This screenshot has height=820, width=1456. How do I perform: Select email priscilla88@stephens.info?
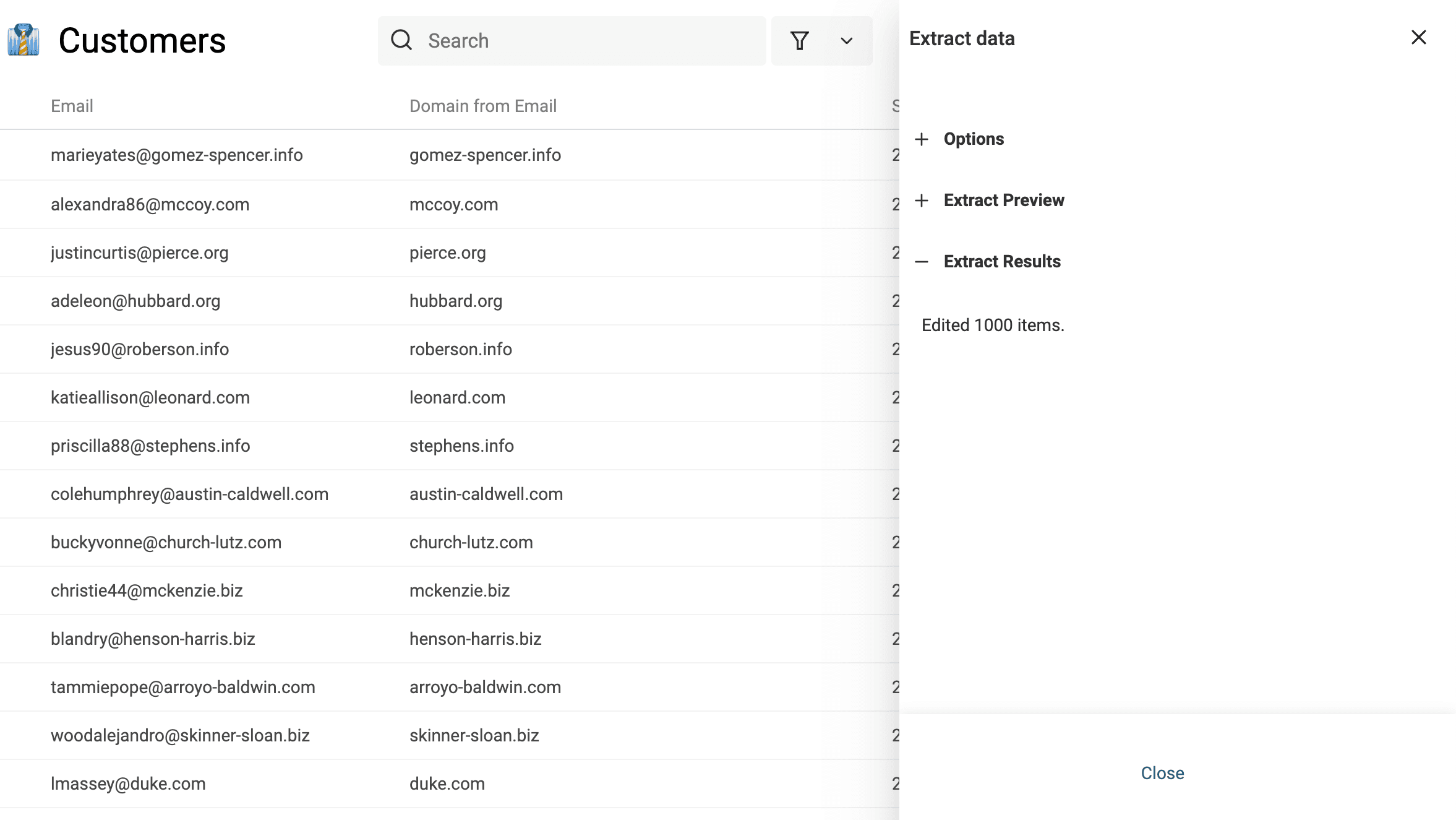pos(150,446)
